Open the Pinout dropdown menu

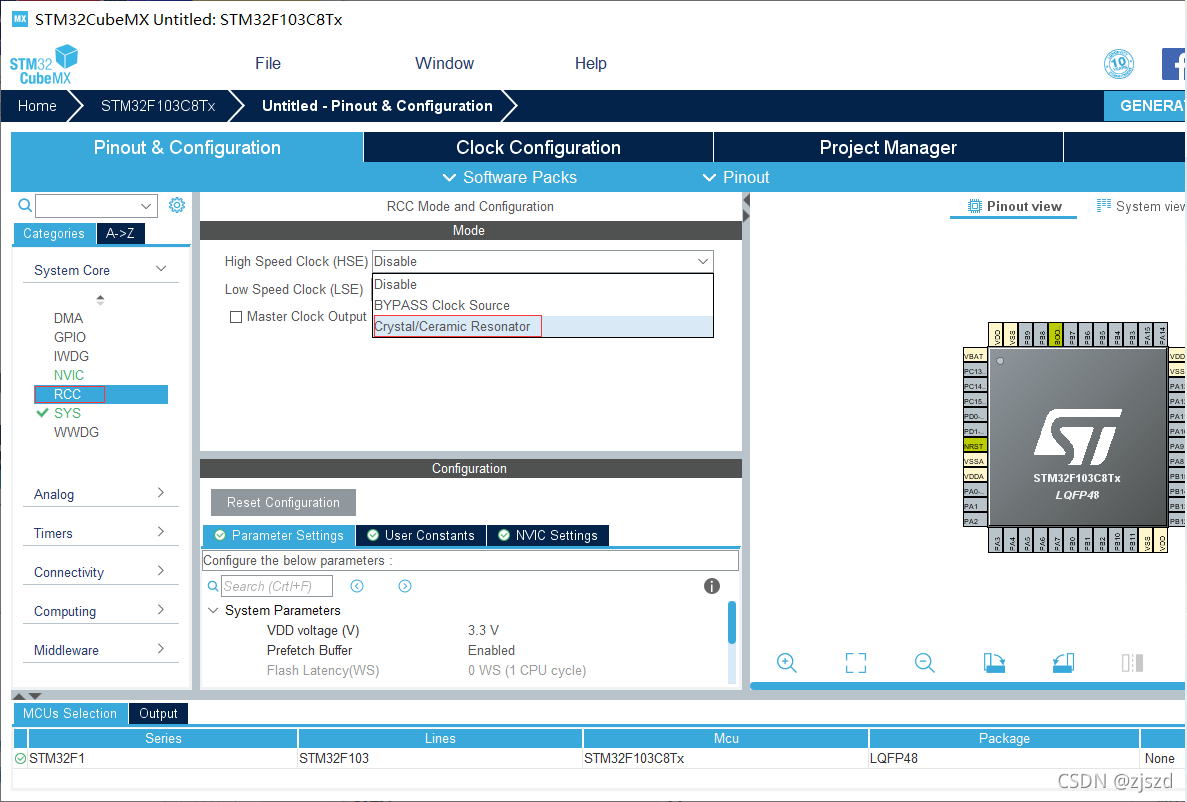click(x=736, y=177)
